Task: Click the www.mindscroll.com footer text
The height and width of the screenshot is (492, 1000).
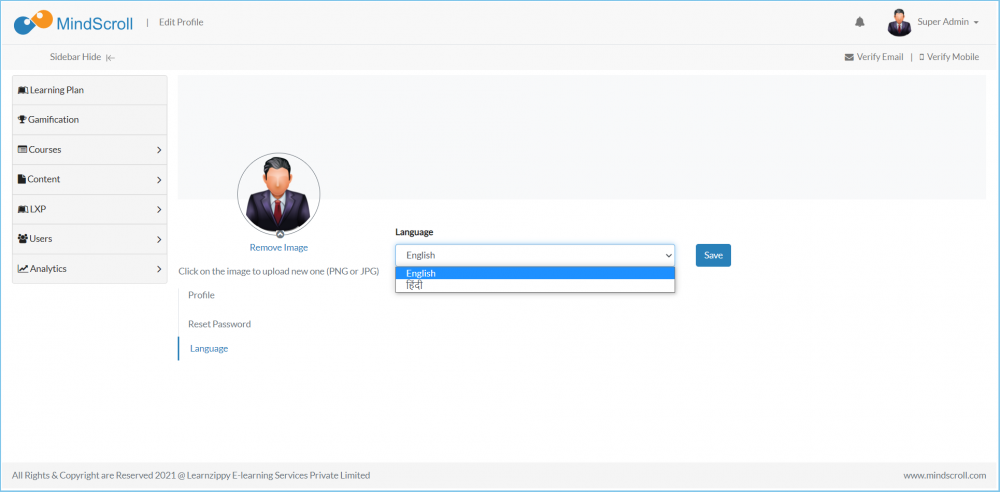Action: pyautogui.click(x=945, y=475)
